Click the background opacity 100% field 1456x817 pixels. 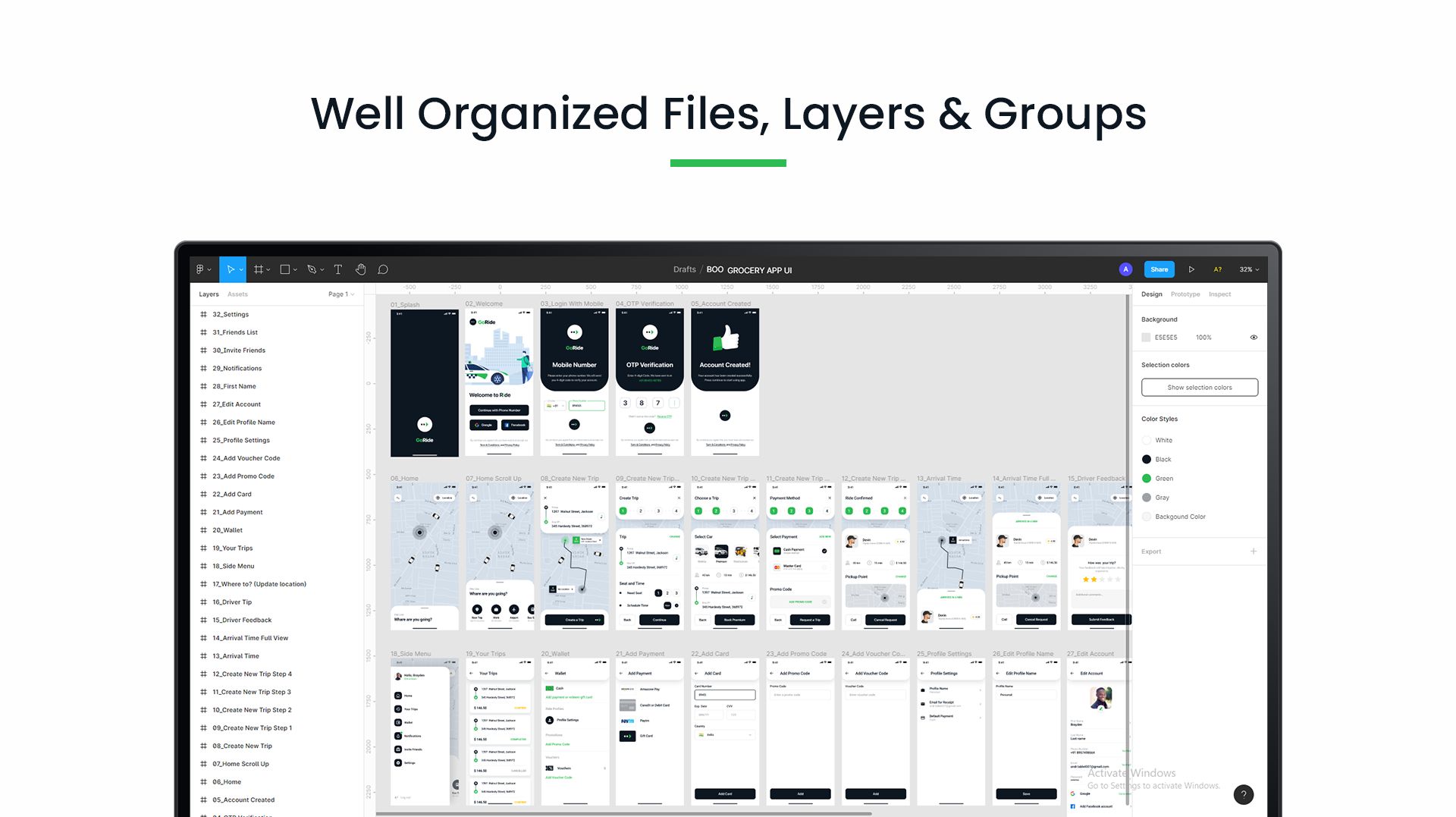[x=1203, y=338]
